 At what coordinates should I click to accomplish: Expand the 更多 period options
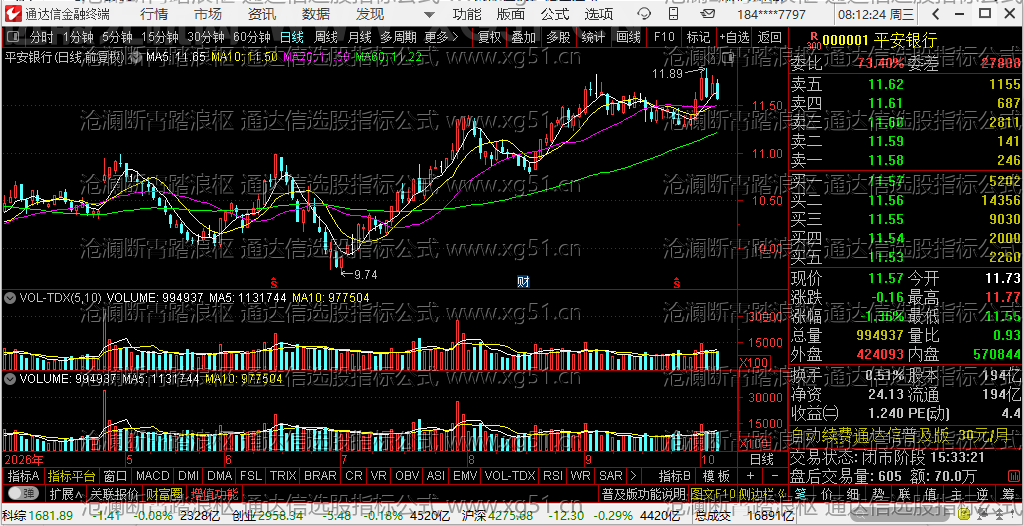point(440,37)
